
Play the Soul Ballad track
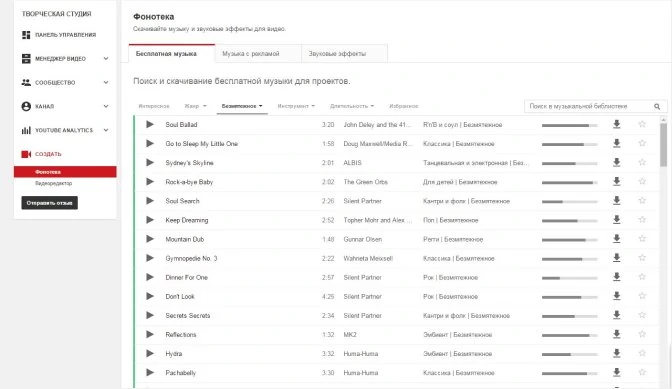point(150,124)
